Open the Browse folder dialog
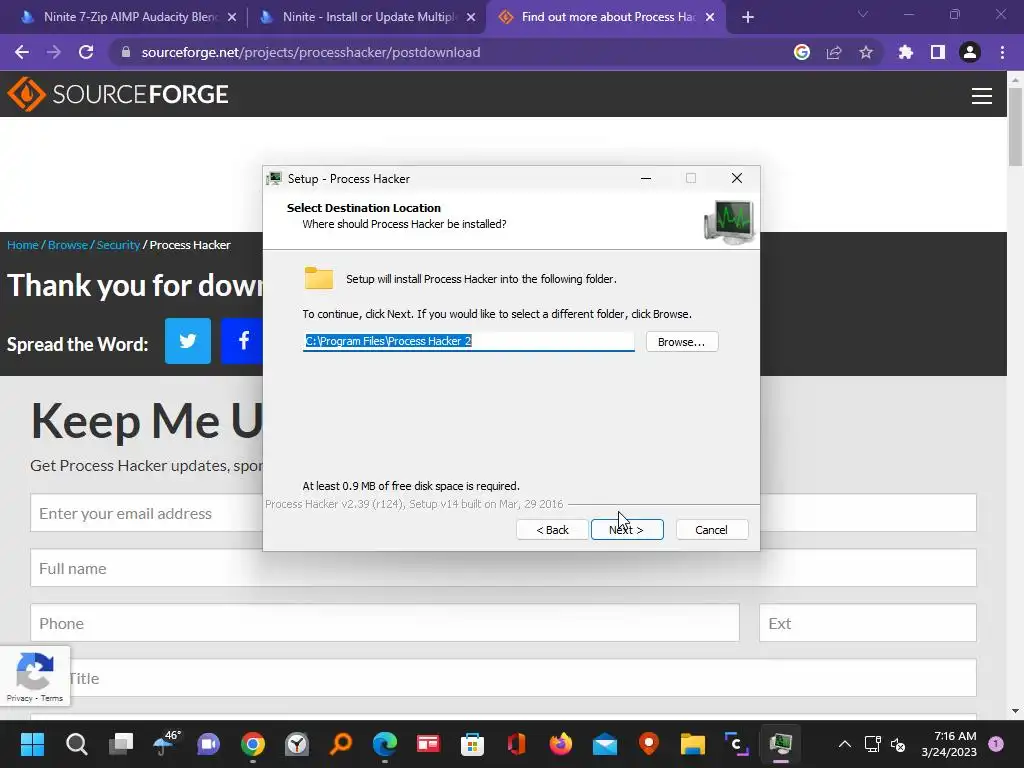 (x=682, y=342)
